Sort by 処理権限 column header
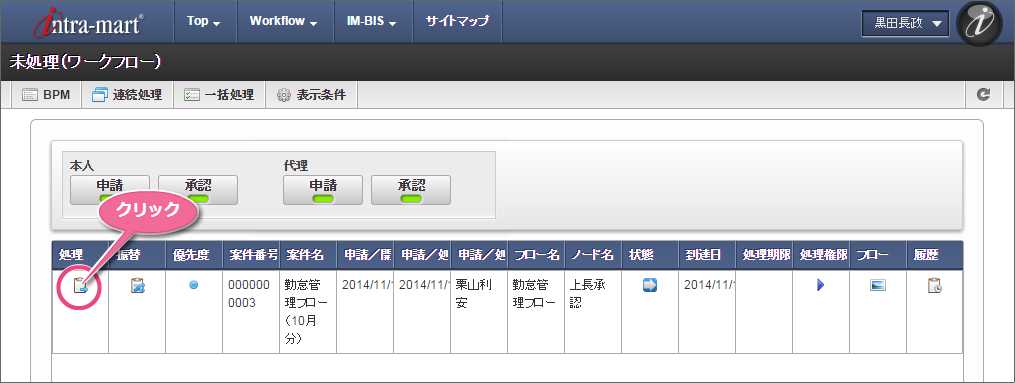 pos(821,255)
